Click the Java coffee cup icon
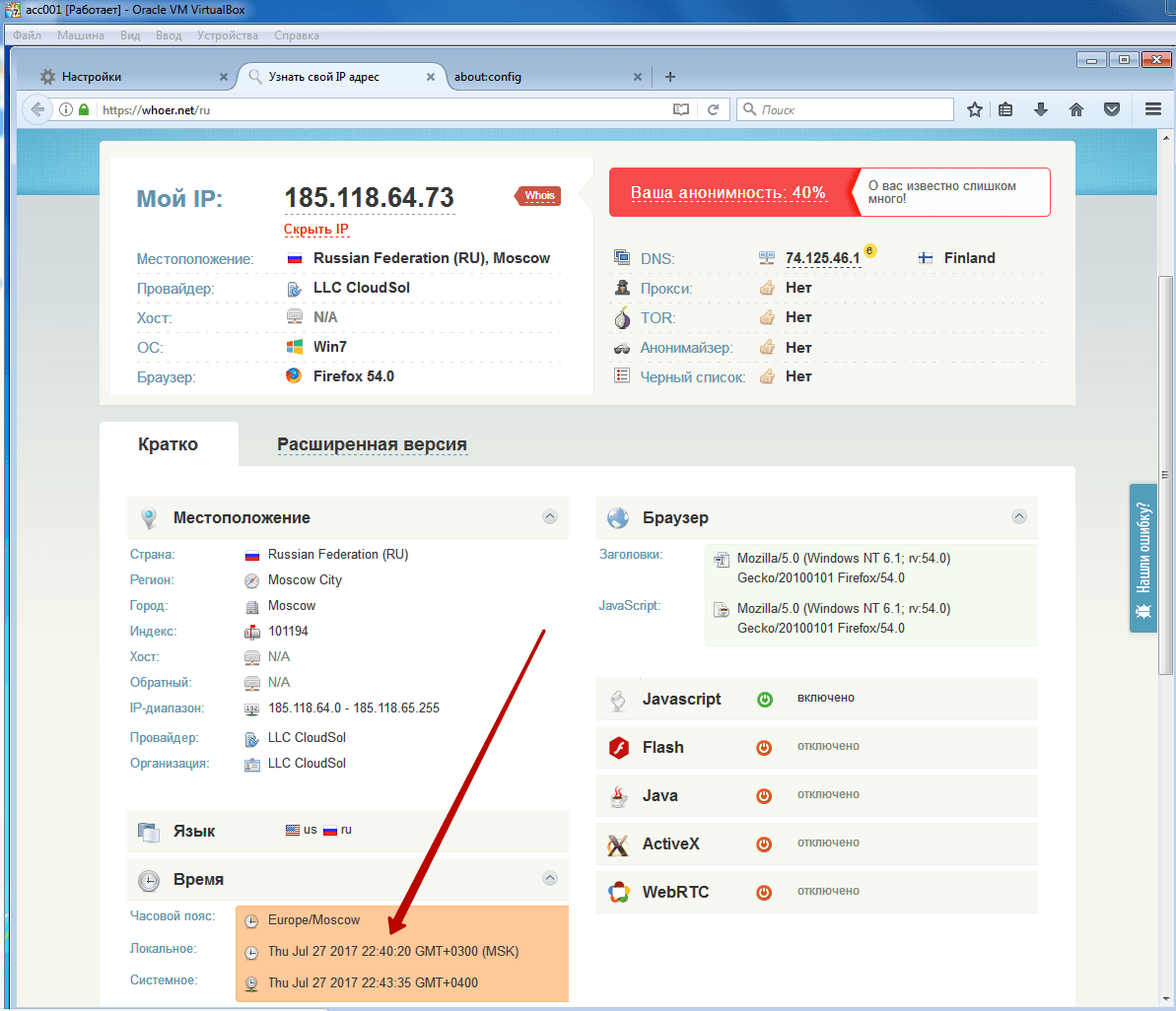The height and width of the screenshot is (1011, 1176). (x=619, y=796)
